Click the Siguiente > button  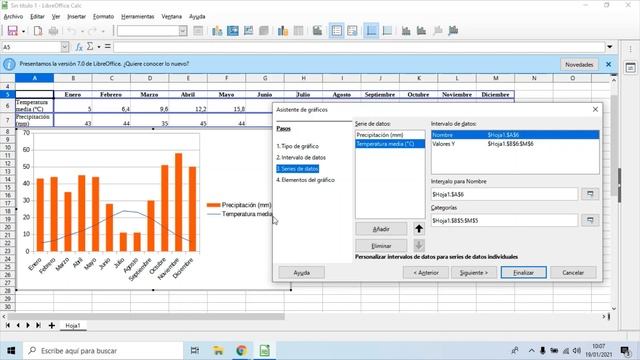[473, 272]
